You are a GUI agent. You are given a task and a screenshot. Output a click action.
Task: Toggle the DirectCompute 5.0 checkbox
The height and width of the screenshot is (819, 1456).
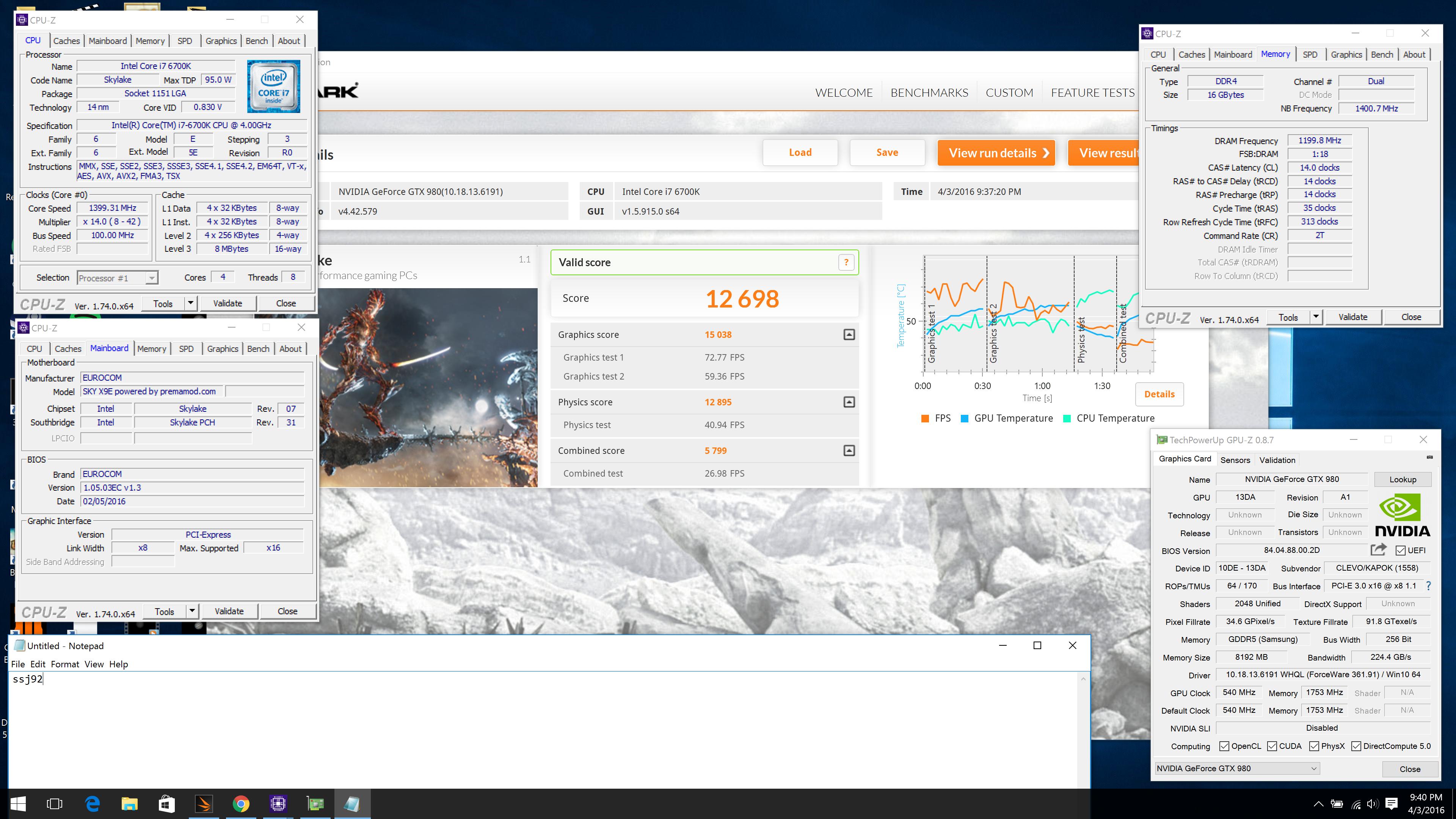click(x=1356, y=746)
